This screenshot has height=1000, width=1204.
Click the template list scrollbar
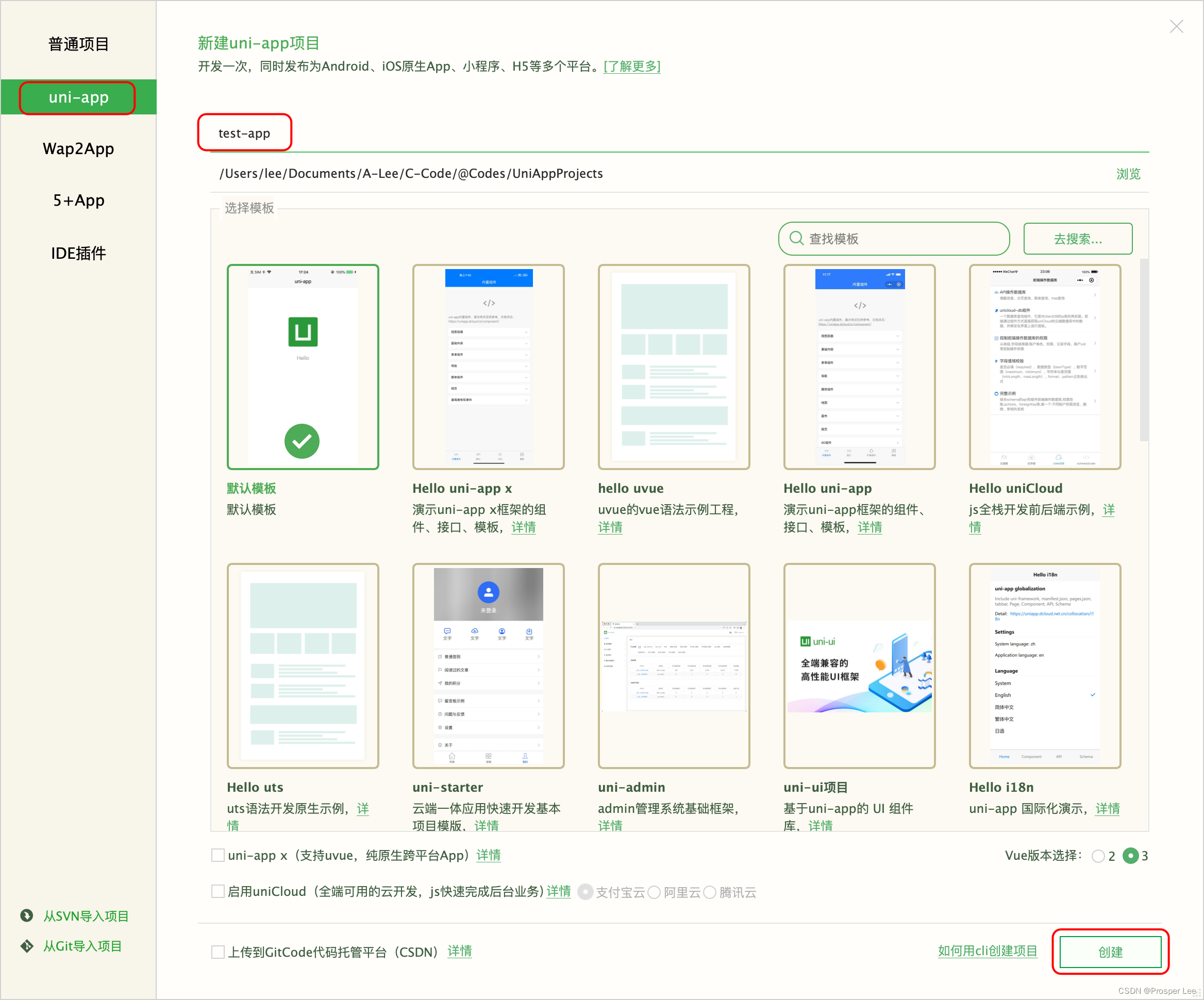click(x=1144, y=350)
